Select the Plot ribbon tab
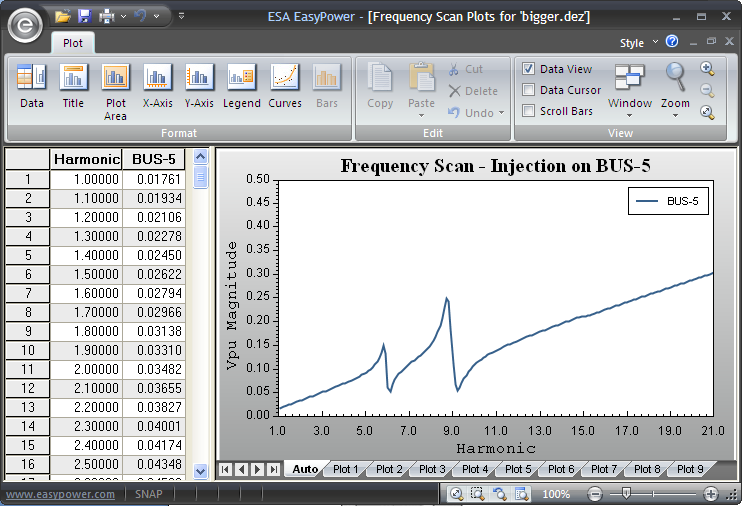This screenshot has width=742, height=506. coord(73,43)
